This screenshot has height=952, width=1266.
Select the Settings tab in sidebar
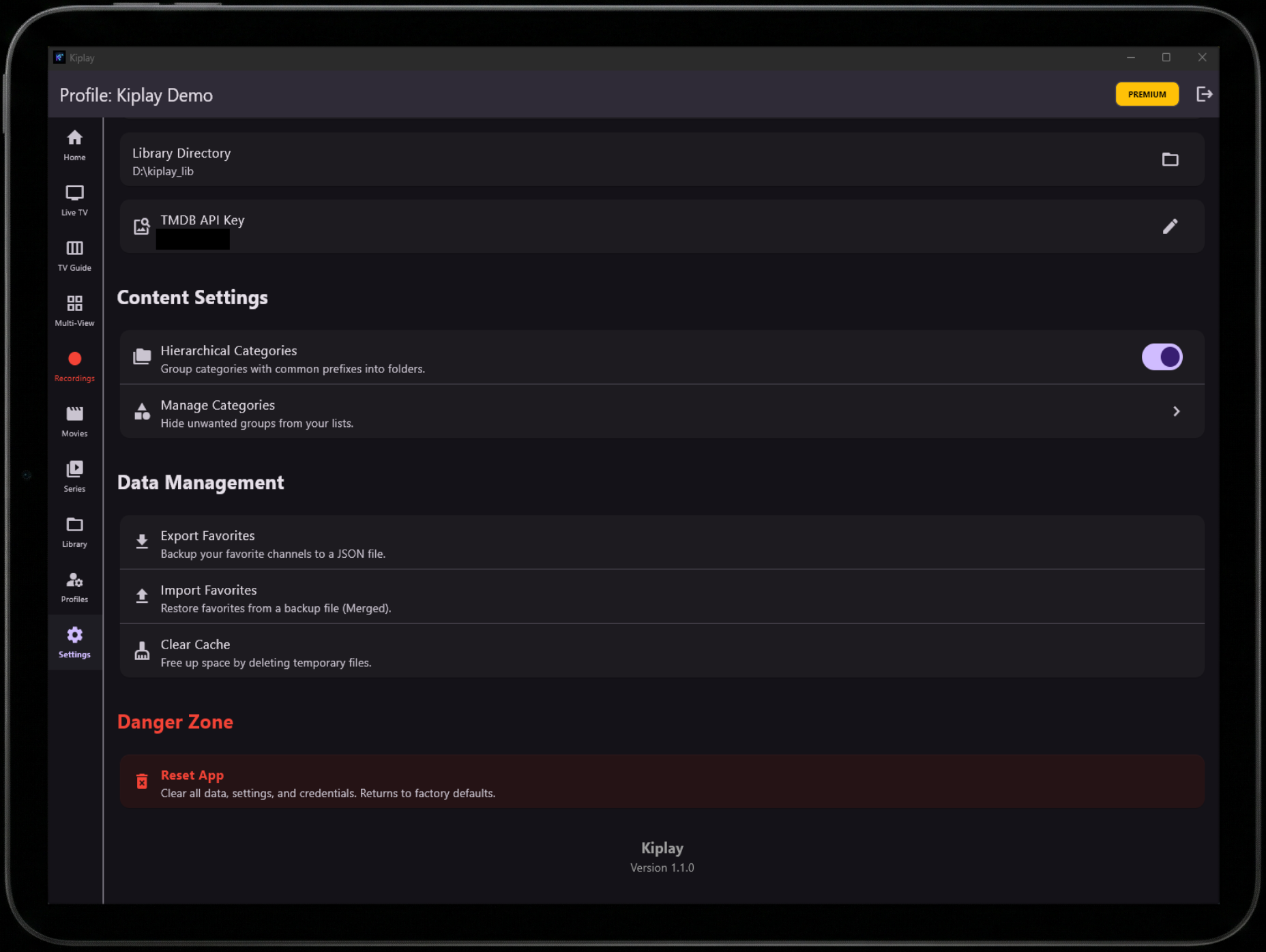(x=74, y=642)
